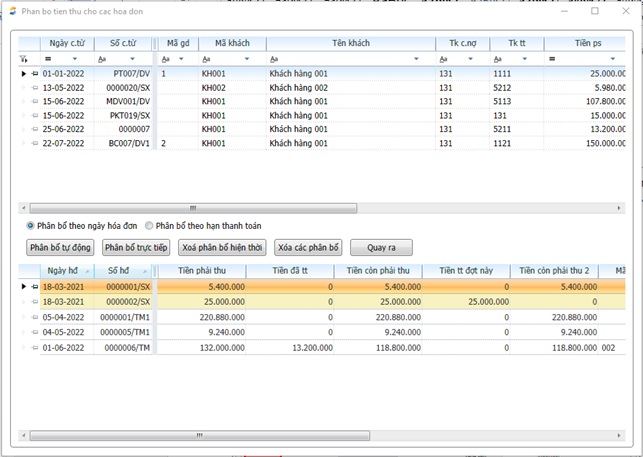Click the filter row funnel icon

pyautogui.click(x=25, y=59)
